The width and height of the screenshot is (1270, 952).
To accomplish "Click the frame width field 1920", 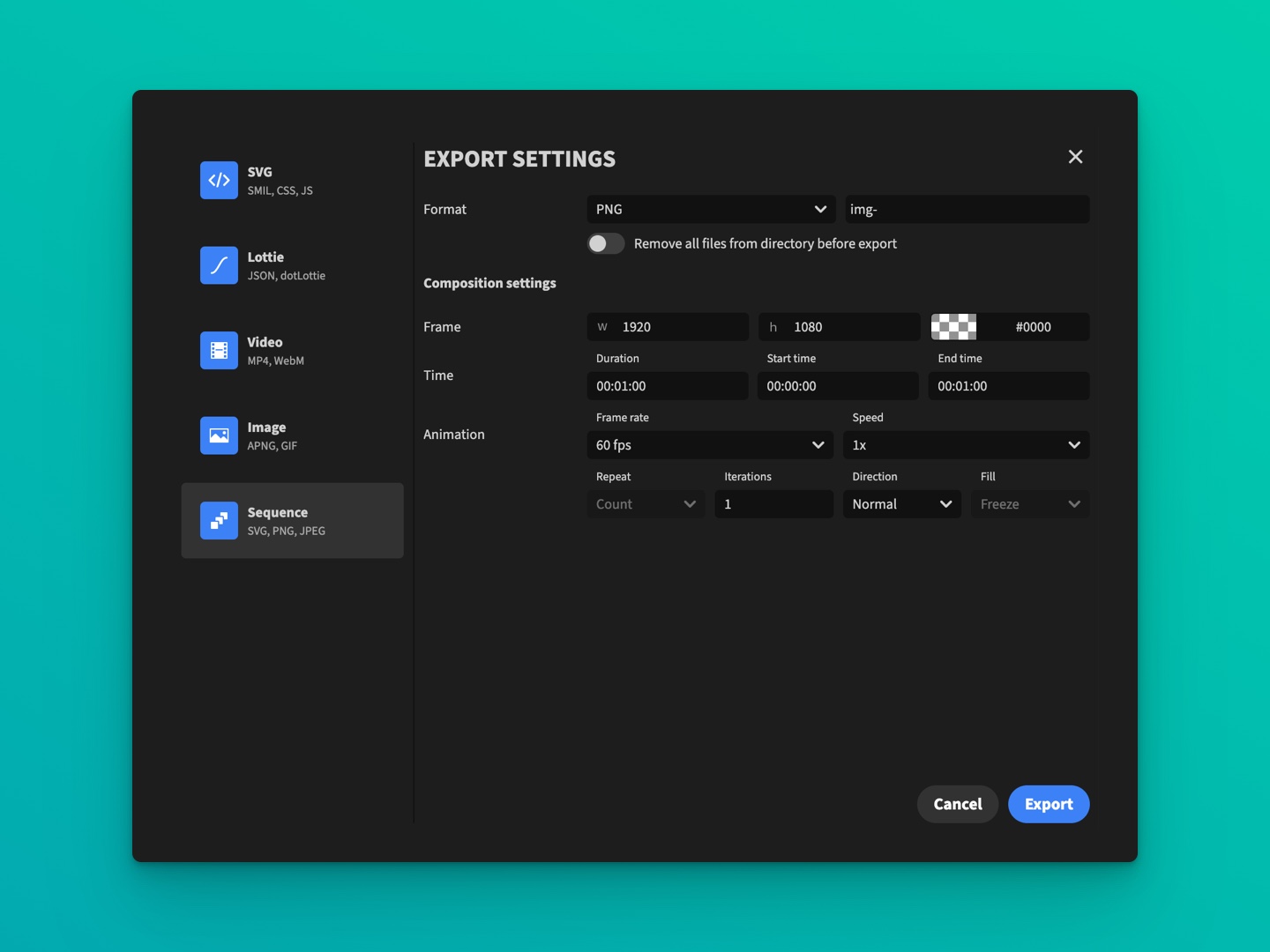I will [668, 327].
